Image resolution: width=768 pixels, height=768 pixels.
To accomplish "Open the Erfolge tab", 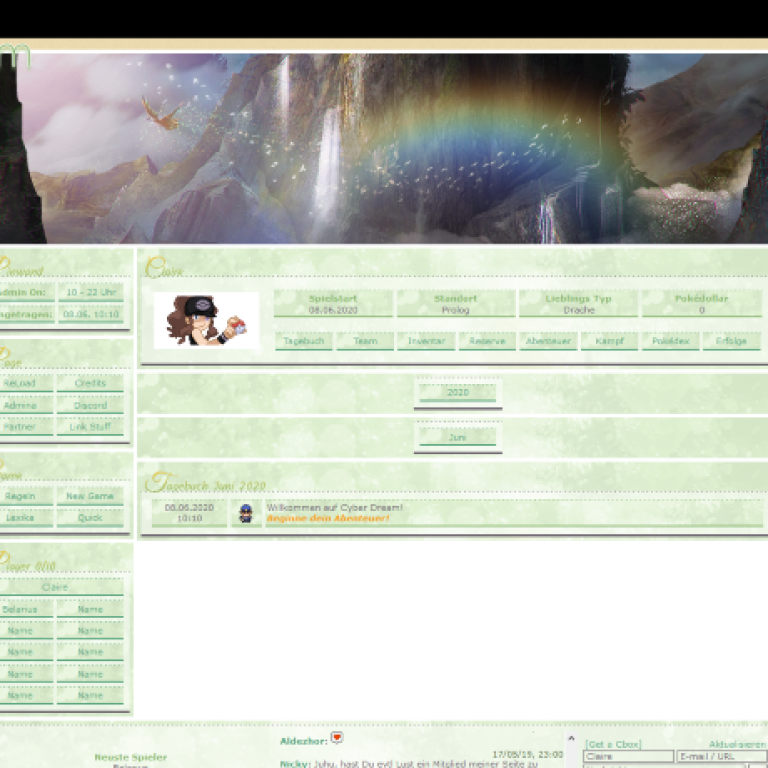I will point(731,341).
